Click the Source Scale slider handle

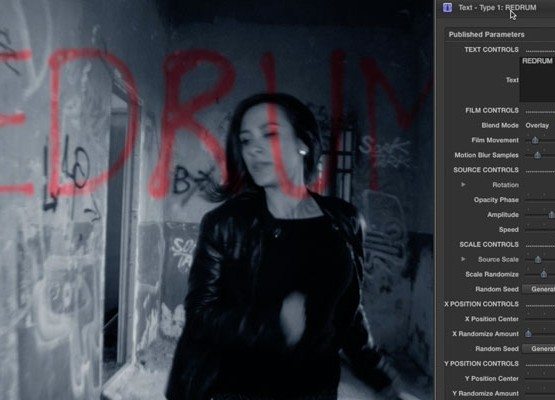(x=538, y=259)
